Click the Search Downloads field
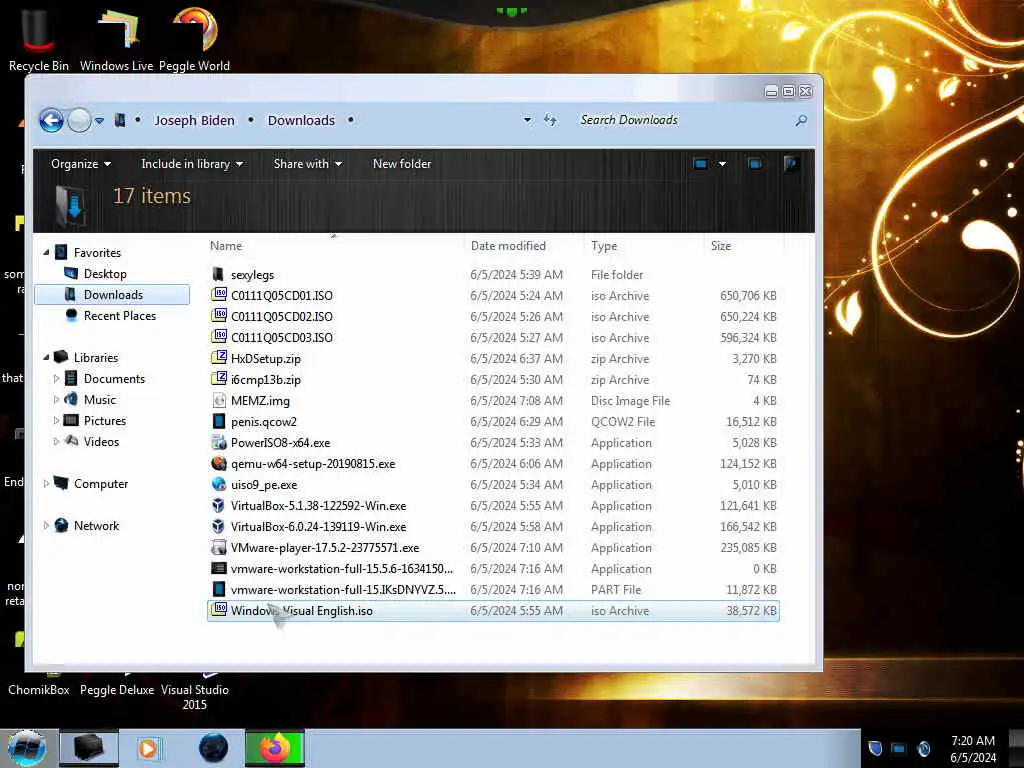Screen dimensions: 1024x768 tap(682, 120)
